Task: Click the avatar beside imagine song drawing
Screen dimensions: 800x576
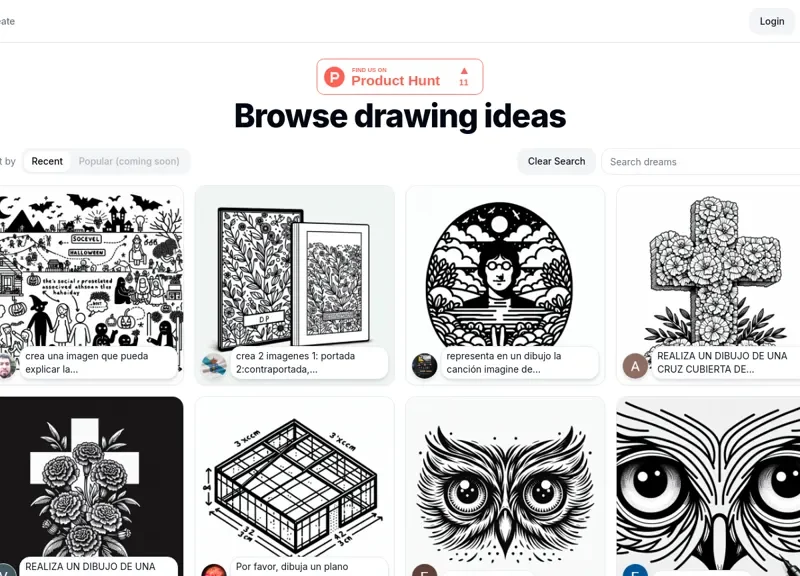Action: pyautogui.click(x=424, y=366)
